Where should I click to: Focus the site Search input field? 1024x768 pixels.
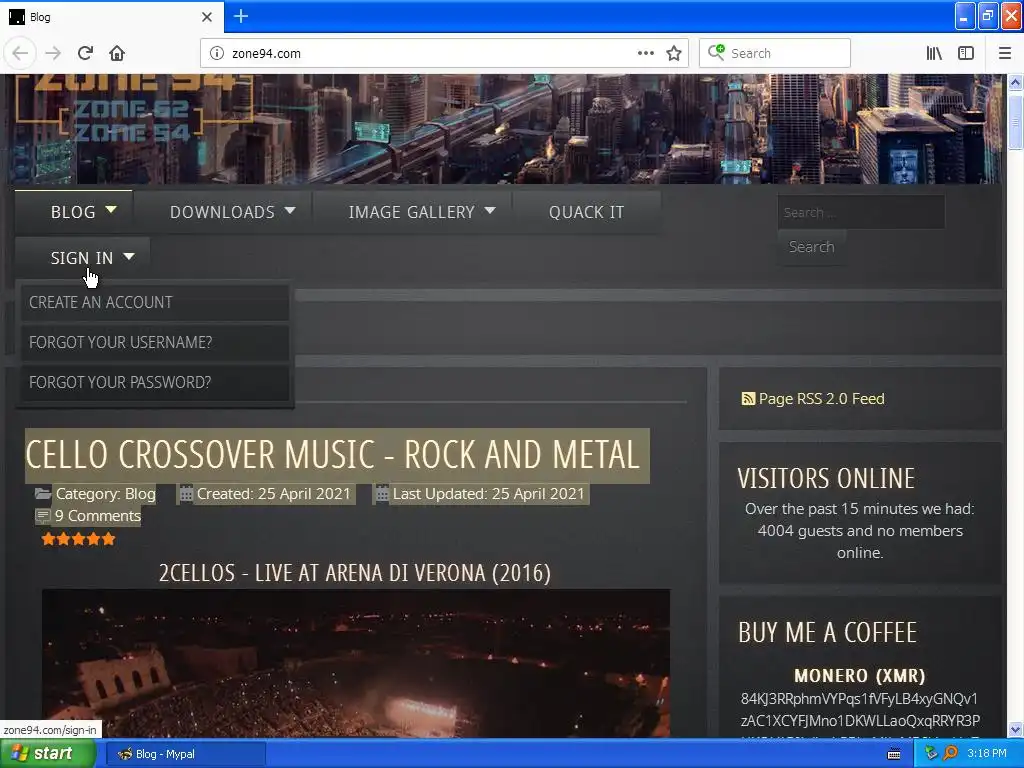point(861,212)
